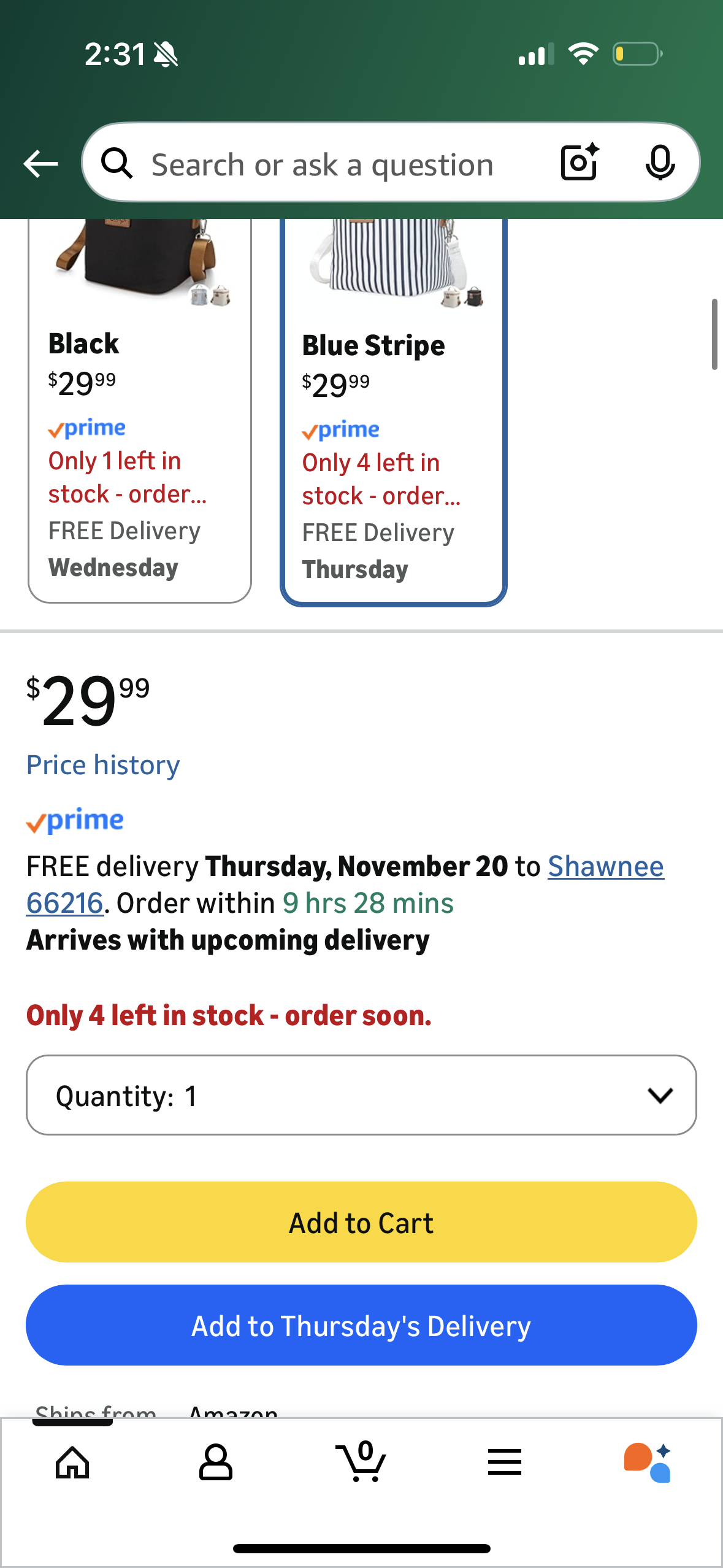Open the Price history link
The width and height of the screenshot is (723, 1568).
(103, 765)
